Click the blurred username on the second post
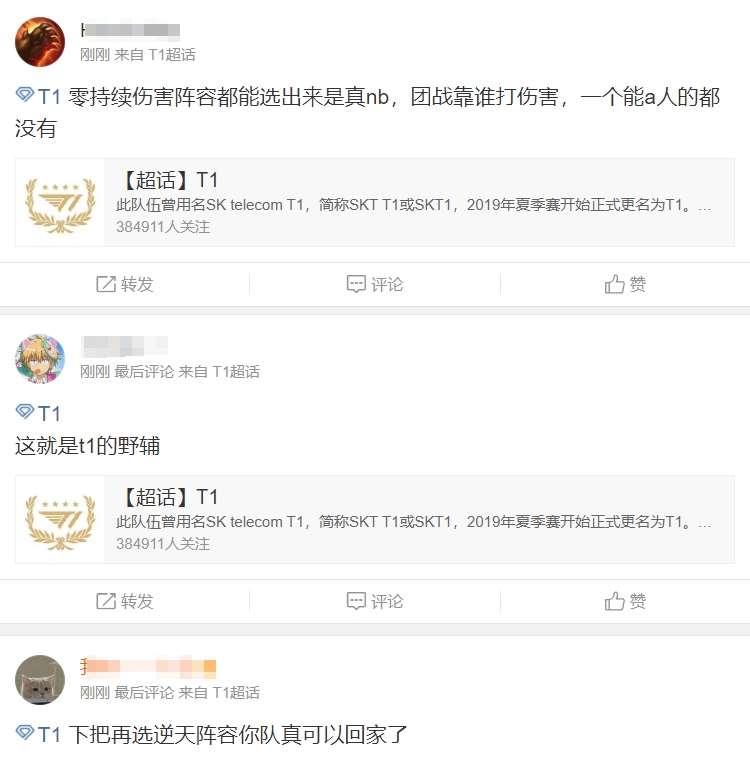 (x=125, y=346)
